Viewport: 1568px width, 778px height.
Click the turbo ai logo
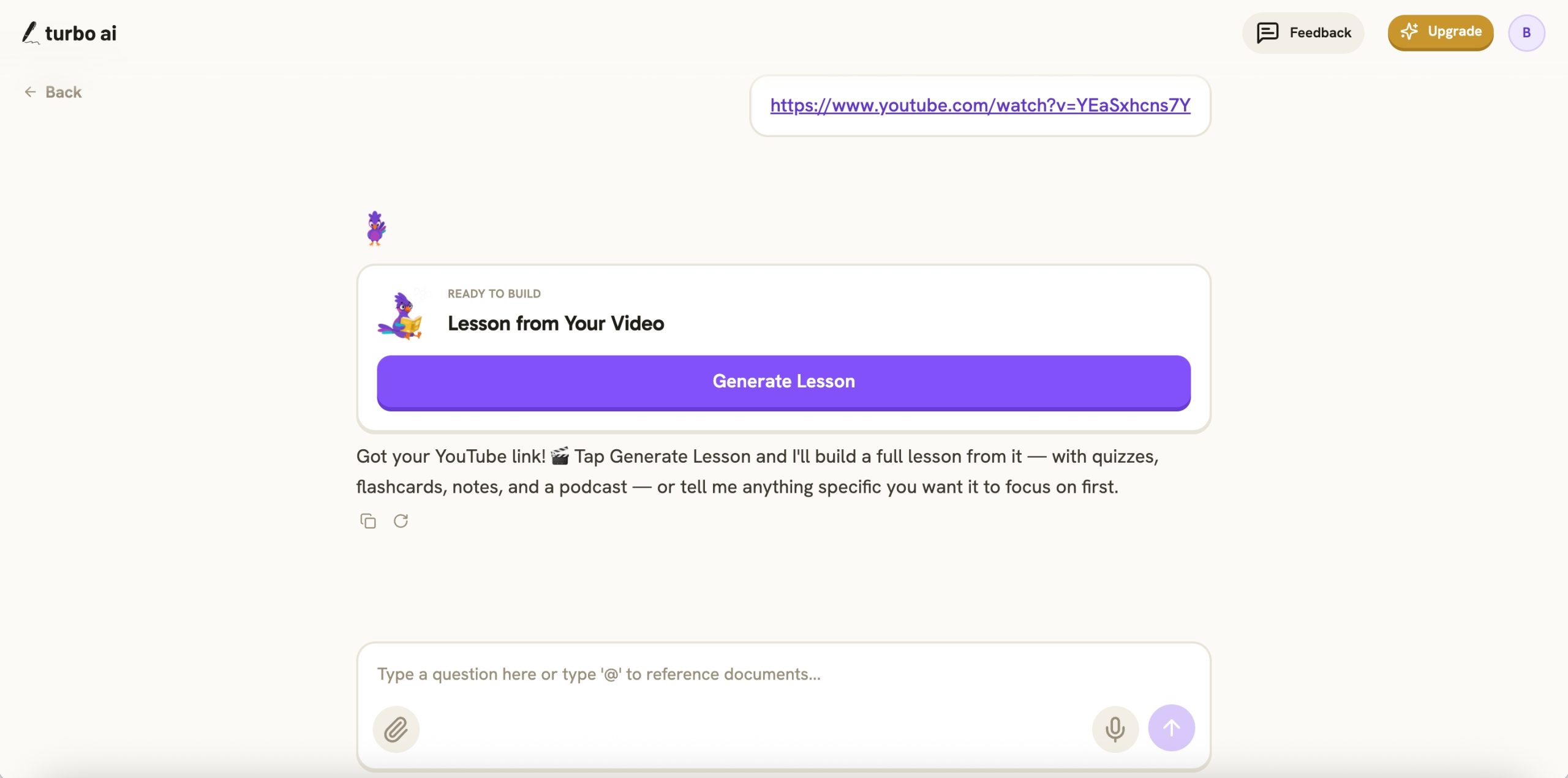[x=69, y=33]
